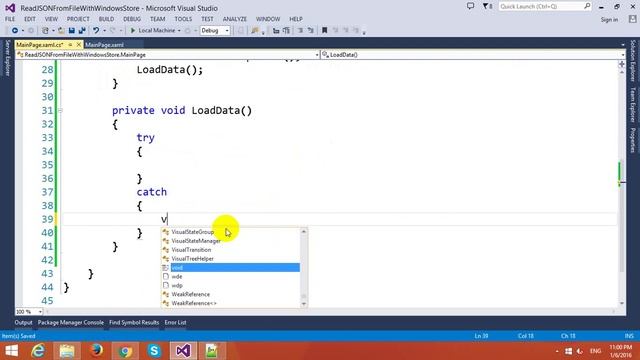Viewport: 640px width, 360px height.
Task: Open Skype from the taskbar
Action: pos(154,351)
